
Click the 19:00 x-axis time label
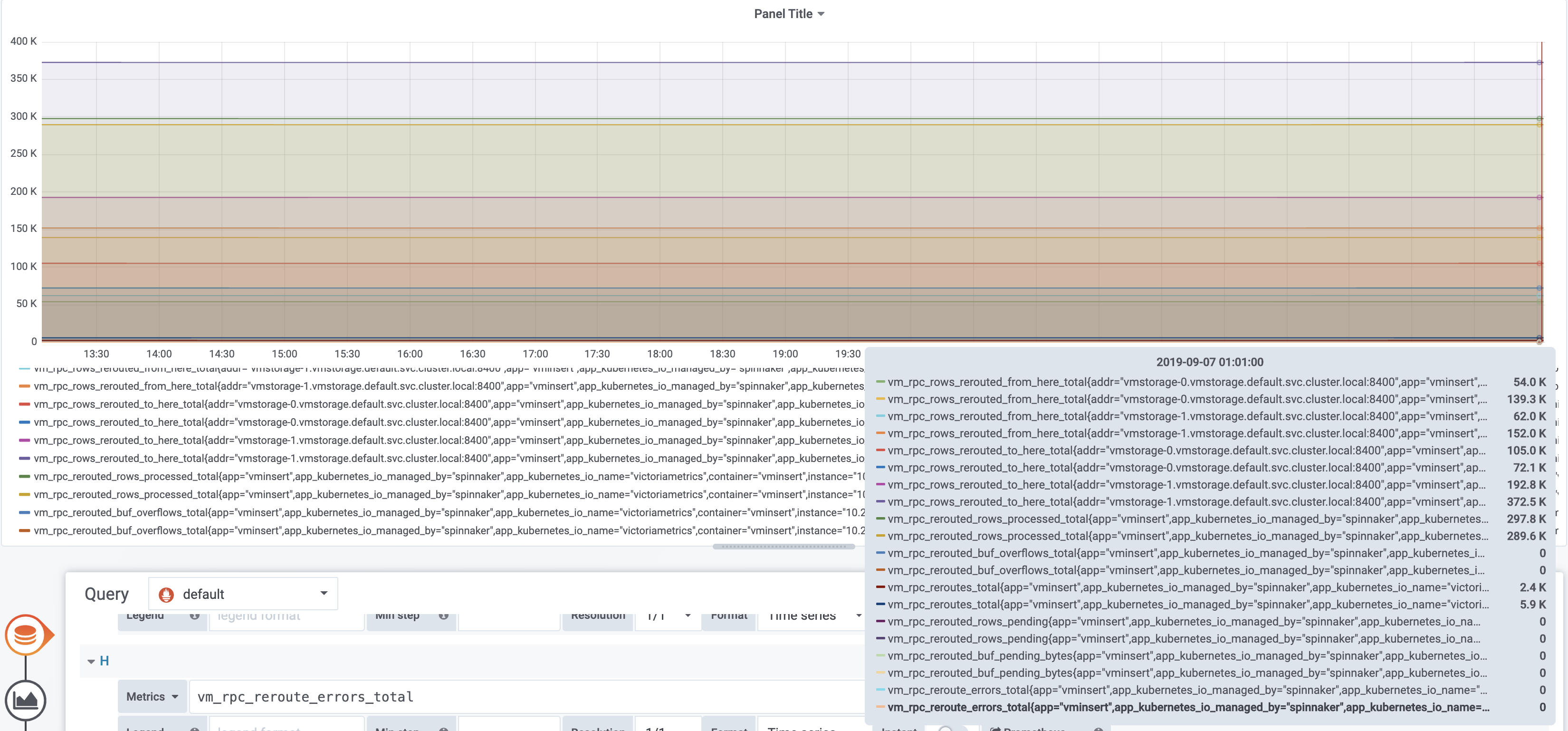(785, 354)
